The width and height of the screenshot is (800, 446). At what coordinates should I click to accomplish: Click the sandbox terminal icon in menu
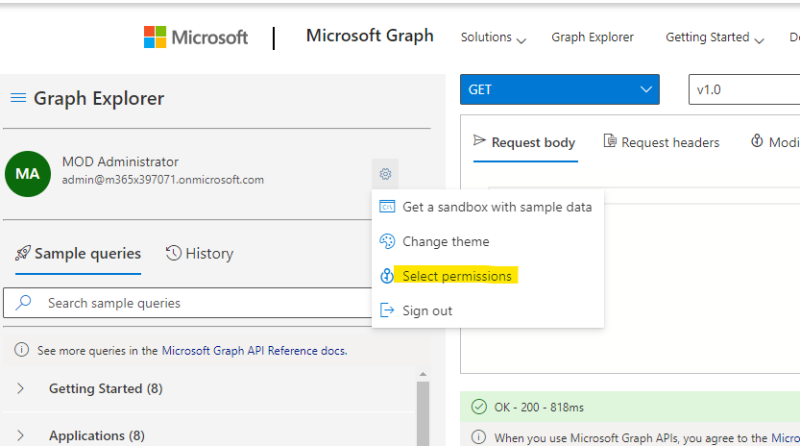coord(387,207)
